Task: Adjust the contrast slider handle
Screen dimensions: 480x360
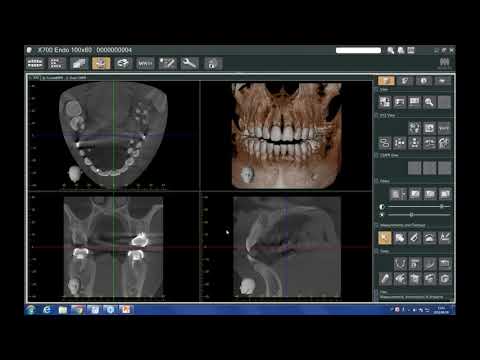Action: coord(442,207)
